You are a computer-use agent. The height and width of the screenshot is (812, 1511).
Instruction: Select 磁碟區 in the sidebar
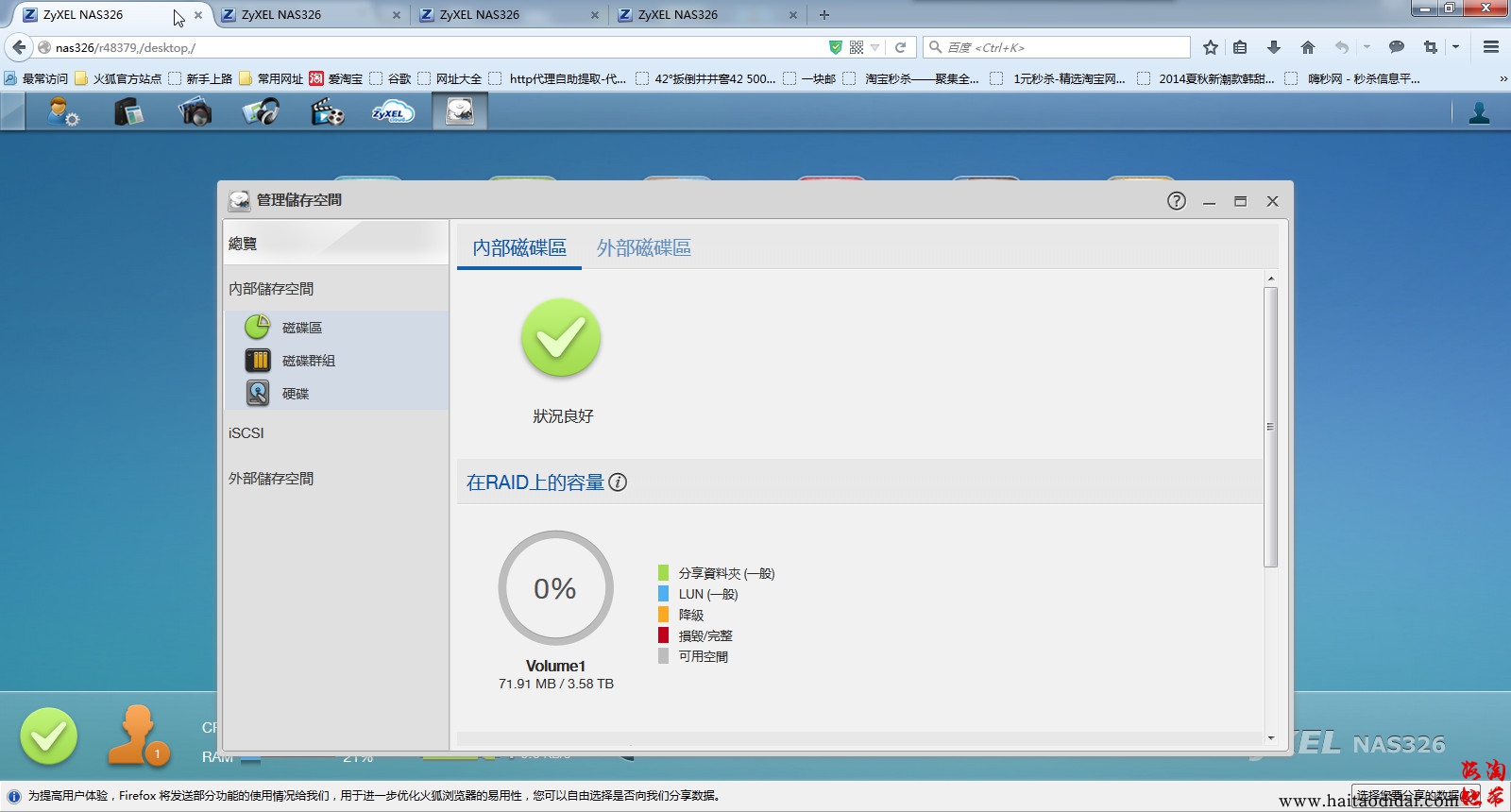click(x=301, y=328)
